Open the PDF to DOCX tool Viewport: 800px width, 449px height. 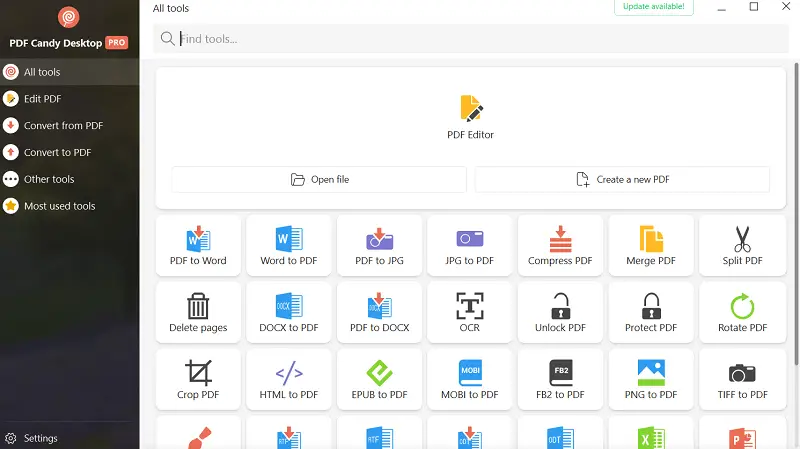tap(379, 312)
